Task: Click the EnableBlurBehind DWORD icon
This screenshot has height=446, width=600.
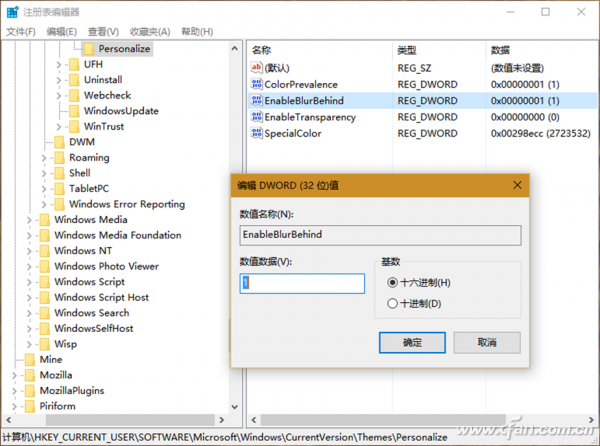Action: pyautogui.click(x=257, y=101)
